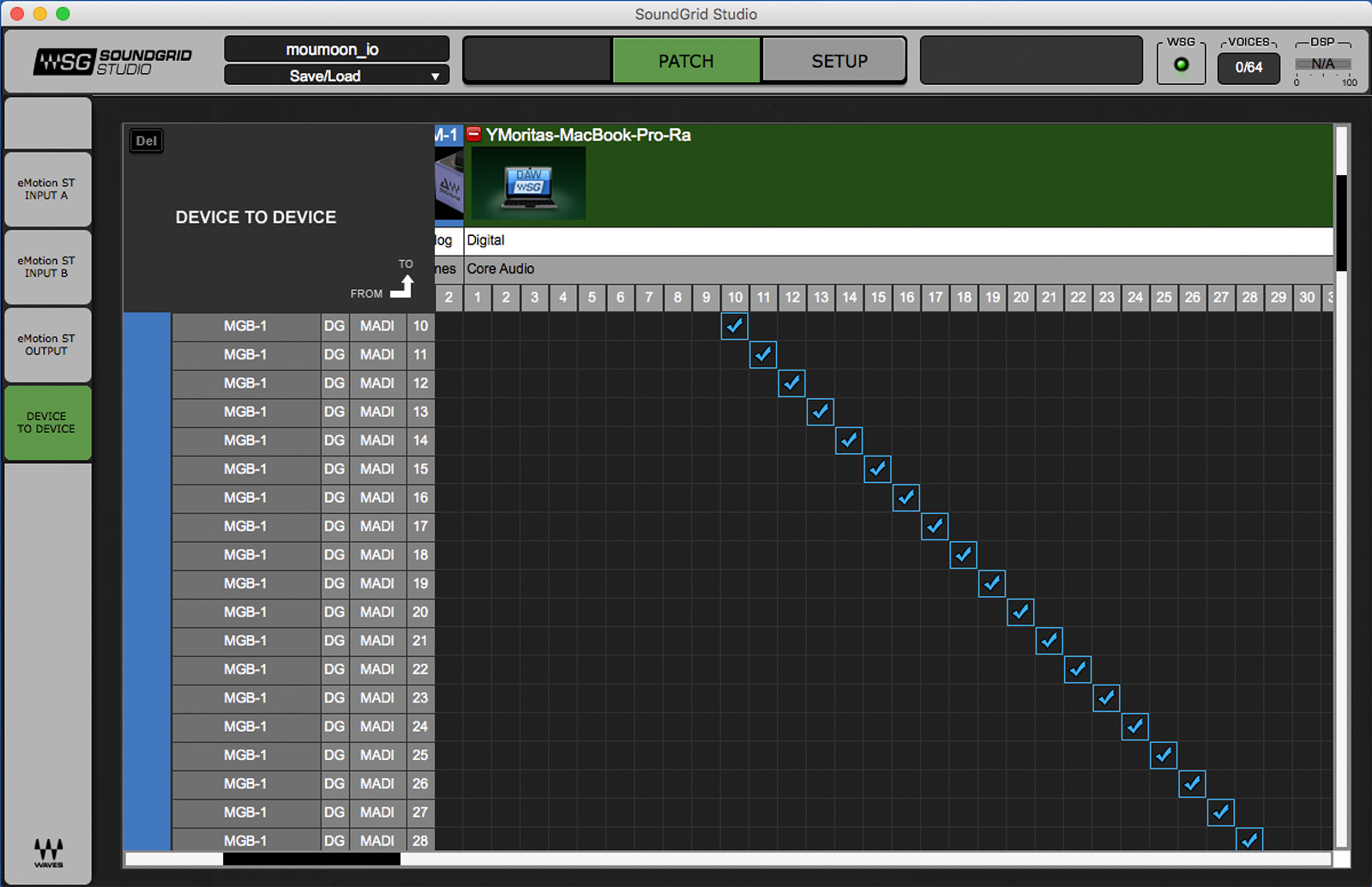Uncheck patch from MADI 10 to channel 10
This screenshot has height=887, width=1372.
735,326
